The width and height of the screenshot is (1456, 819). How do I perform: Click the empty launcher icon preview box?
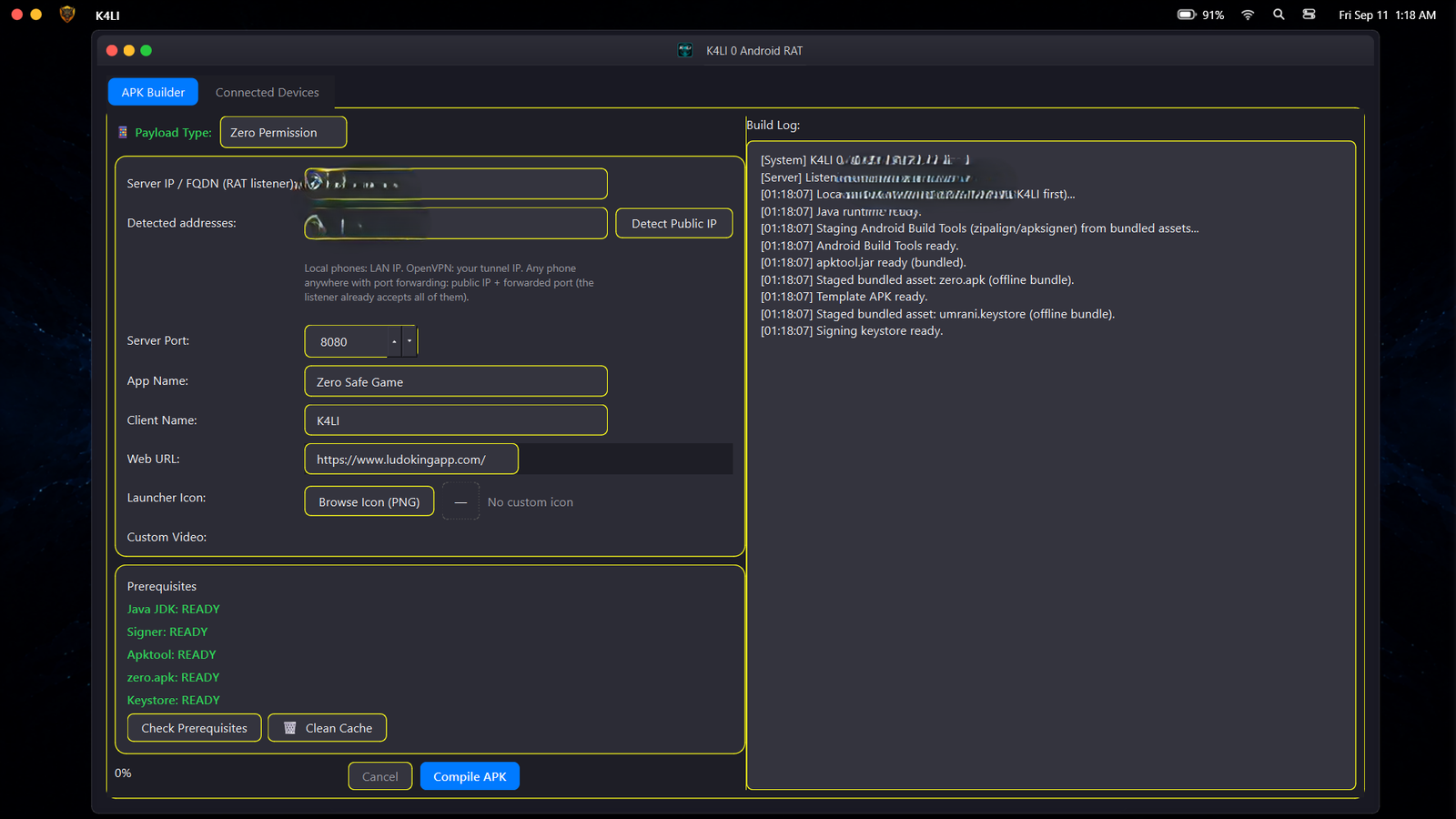click(x=460, y=501)
